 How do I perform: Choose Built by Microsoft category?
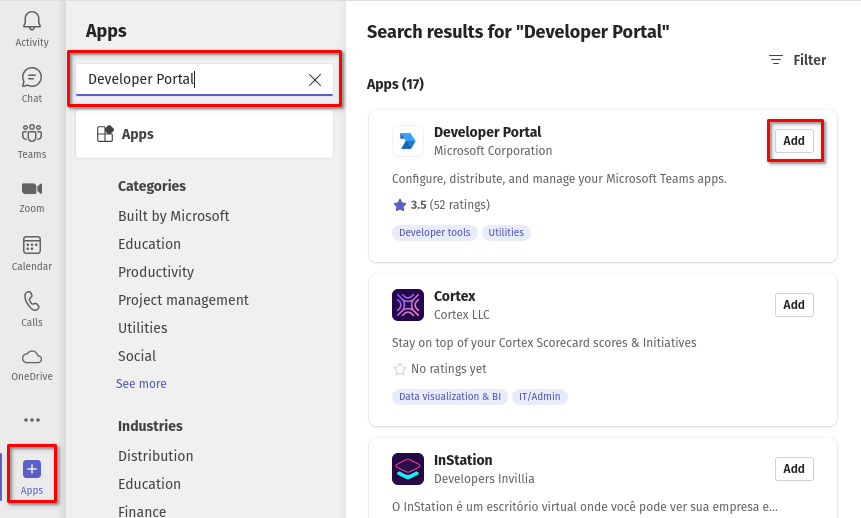[x=174, y=216]
